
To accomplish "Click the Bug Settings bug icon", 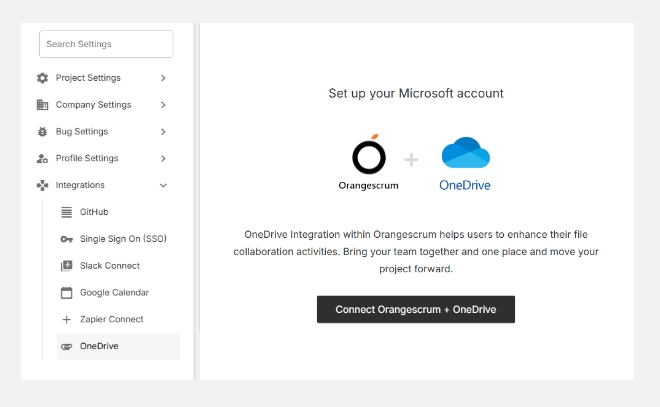I will pyautogui.click(x=42, y=132).
